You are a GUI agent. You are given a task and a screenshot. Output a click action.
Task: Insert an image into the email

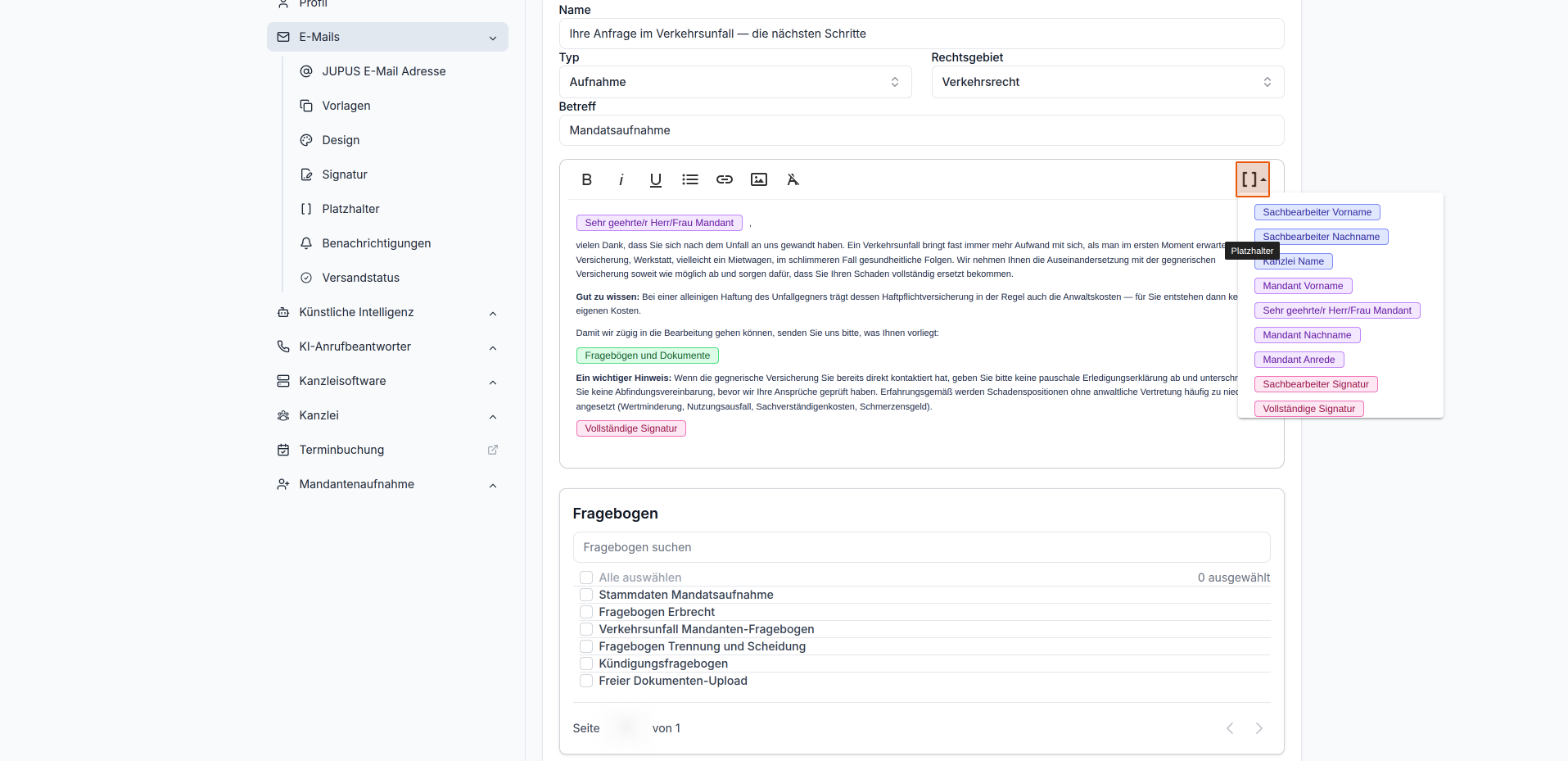pyautogui.click(x=759, y=179)
